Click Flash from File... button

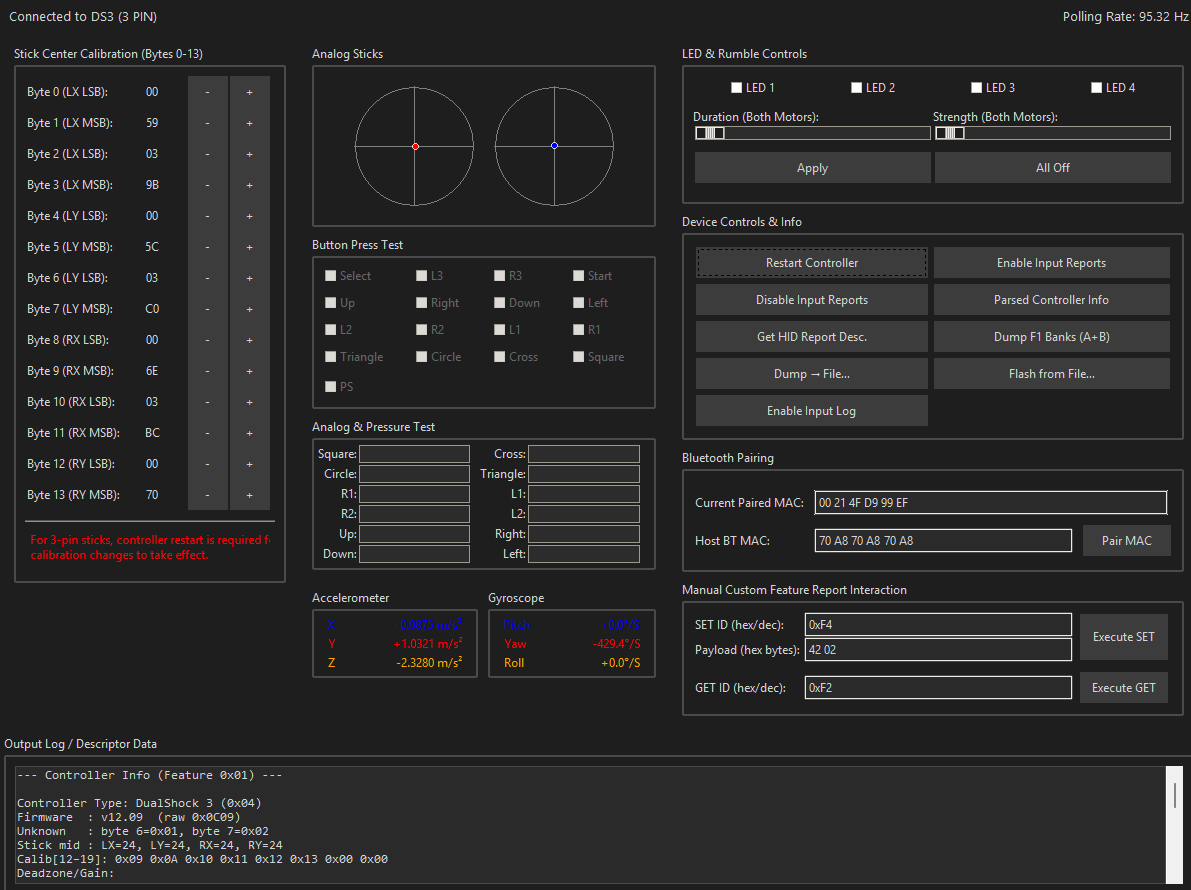click(x=1051, y=374)
